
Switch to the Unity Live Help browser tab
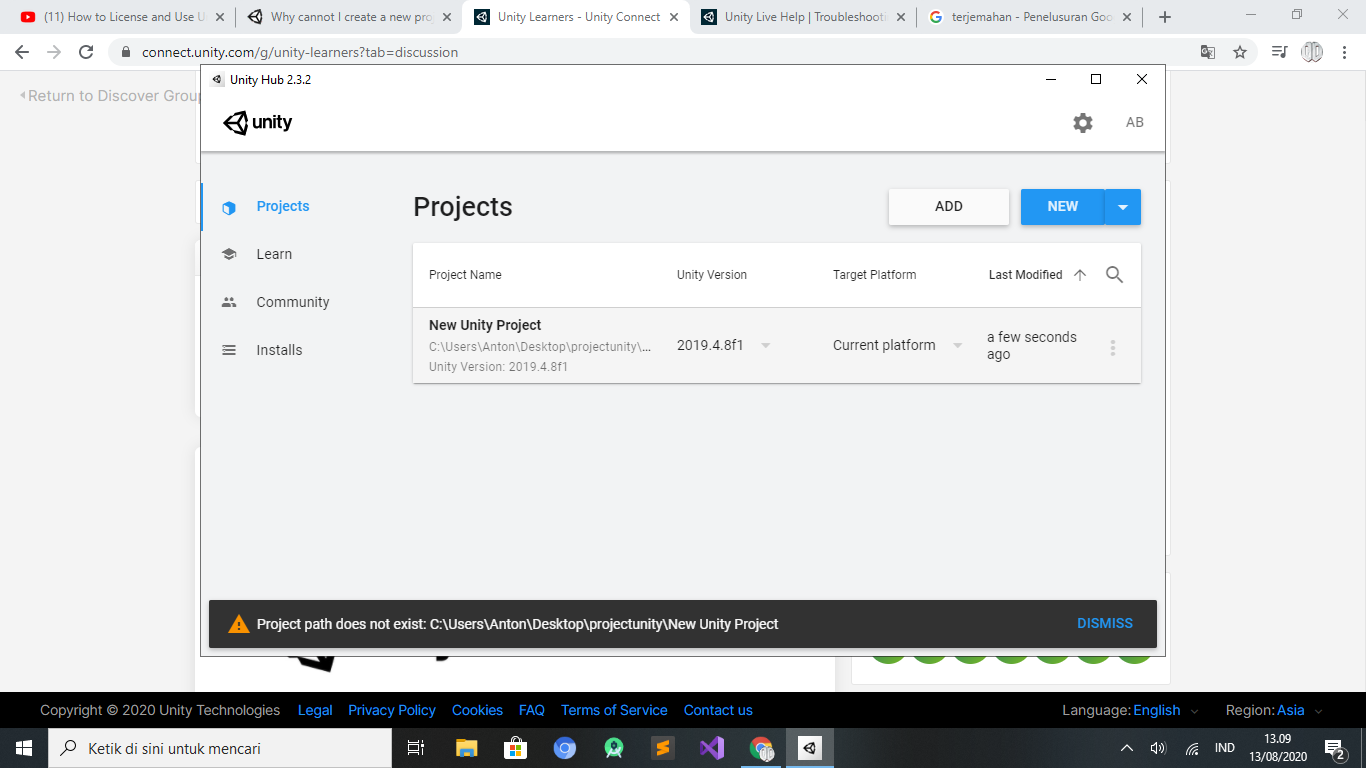(x=803, y=17)
